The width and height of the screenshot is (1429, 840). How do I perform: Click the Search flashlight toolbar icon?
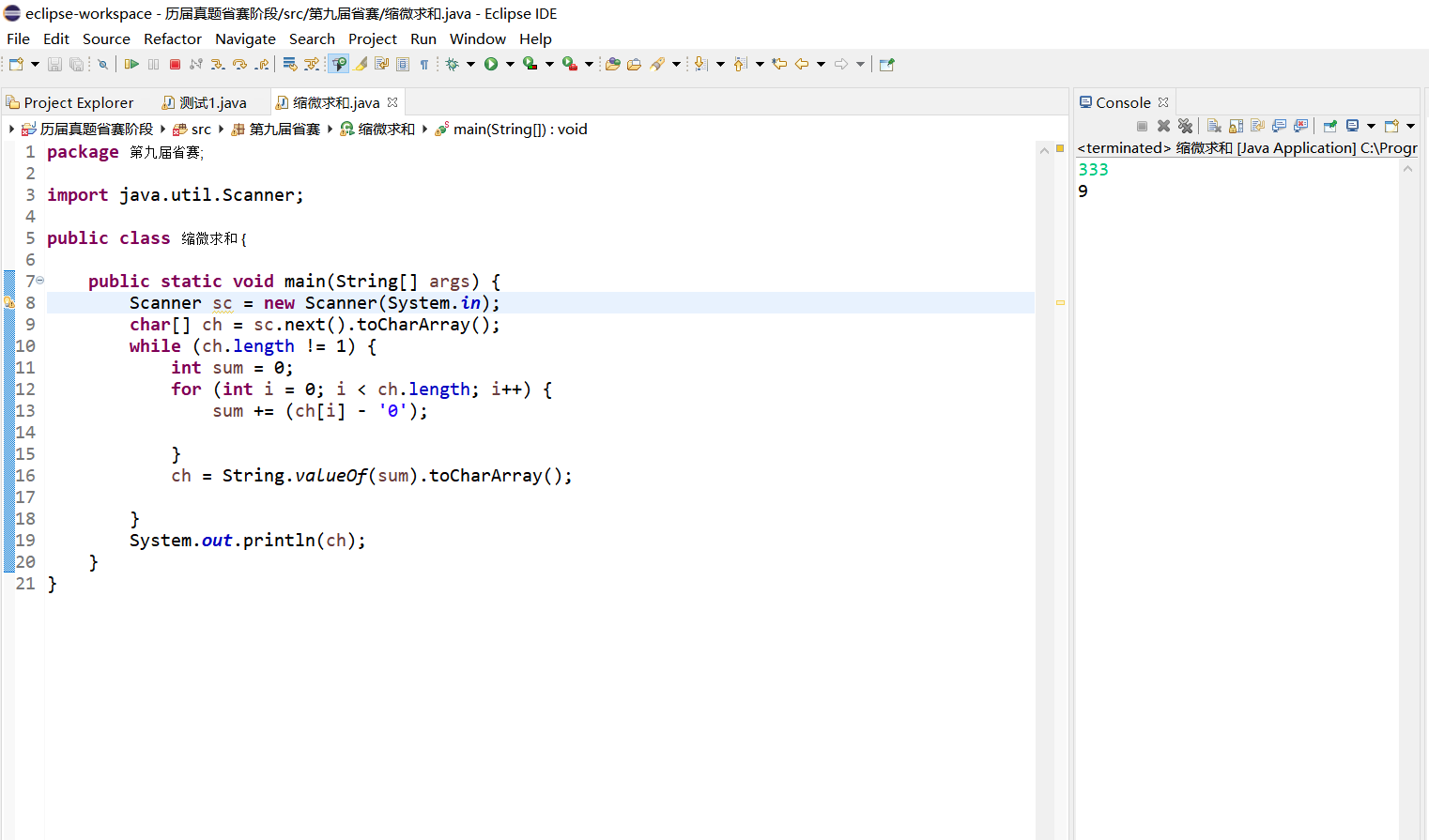[657, 64]
